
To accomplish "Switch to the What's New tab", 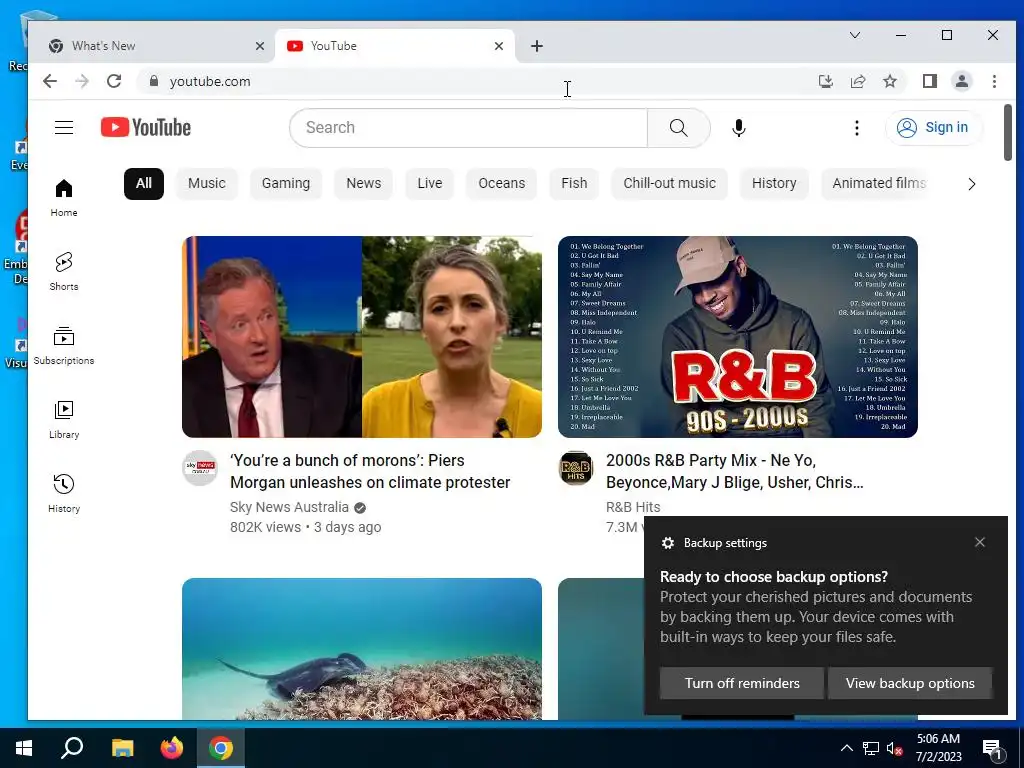I will pos(150,46).
